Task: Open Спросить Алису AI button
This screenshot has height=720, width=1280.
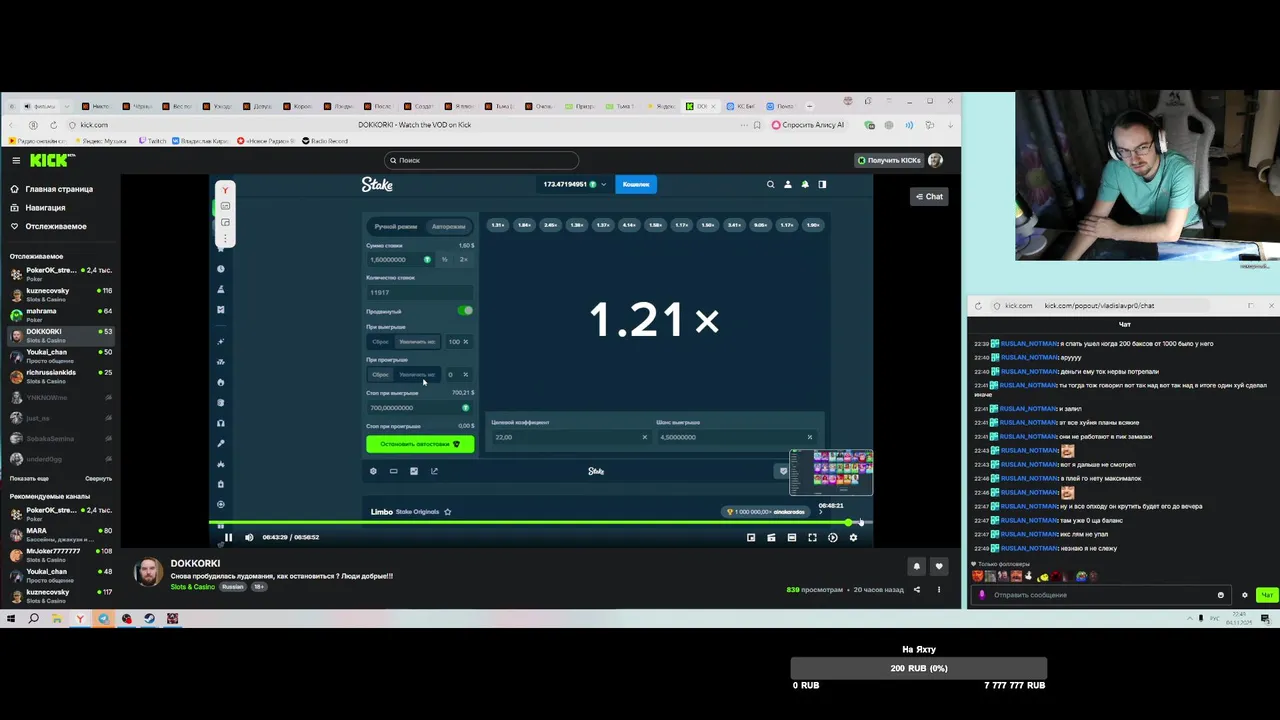Action: (807, 125)
